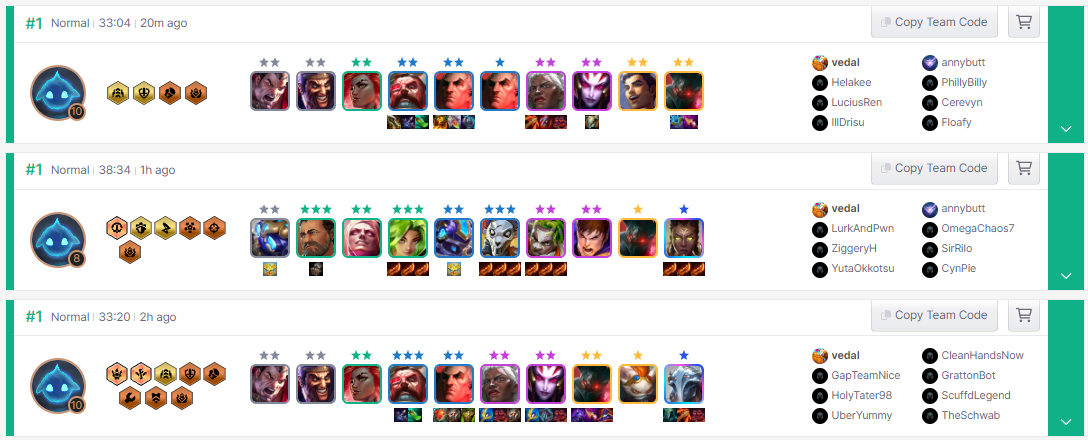Screen dimensions: 1088x440
Task: Open PhillyBilly's player profile
Action: tap(964, 83)
